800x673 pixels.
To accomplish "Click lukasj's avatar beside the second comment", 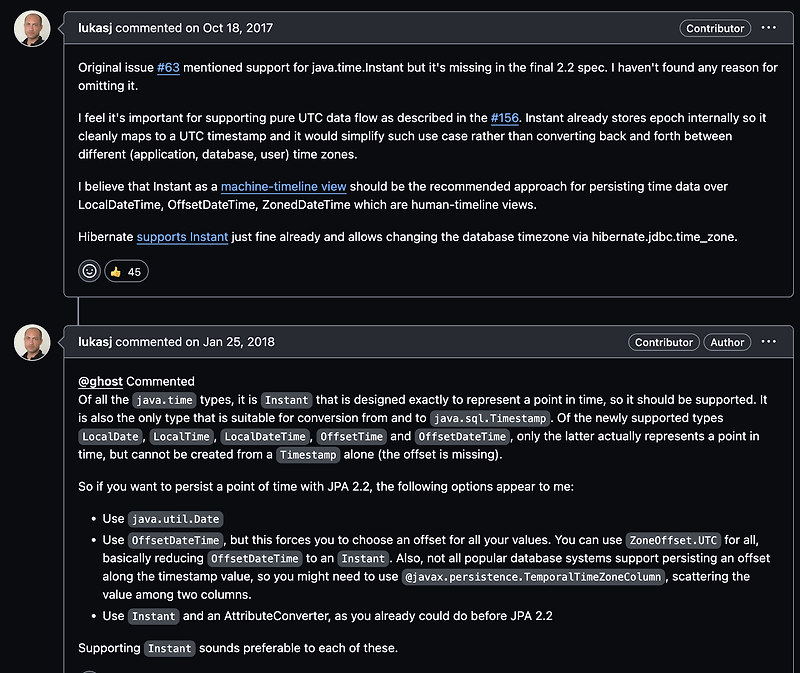I will pos(32,343).
